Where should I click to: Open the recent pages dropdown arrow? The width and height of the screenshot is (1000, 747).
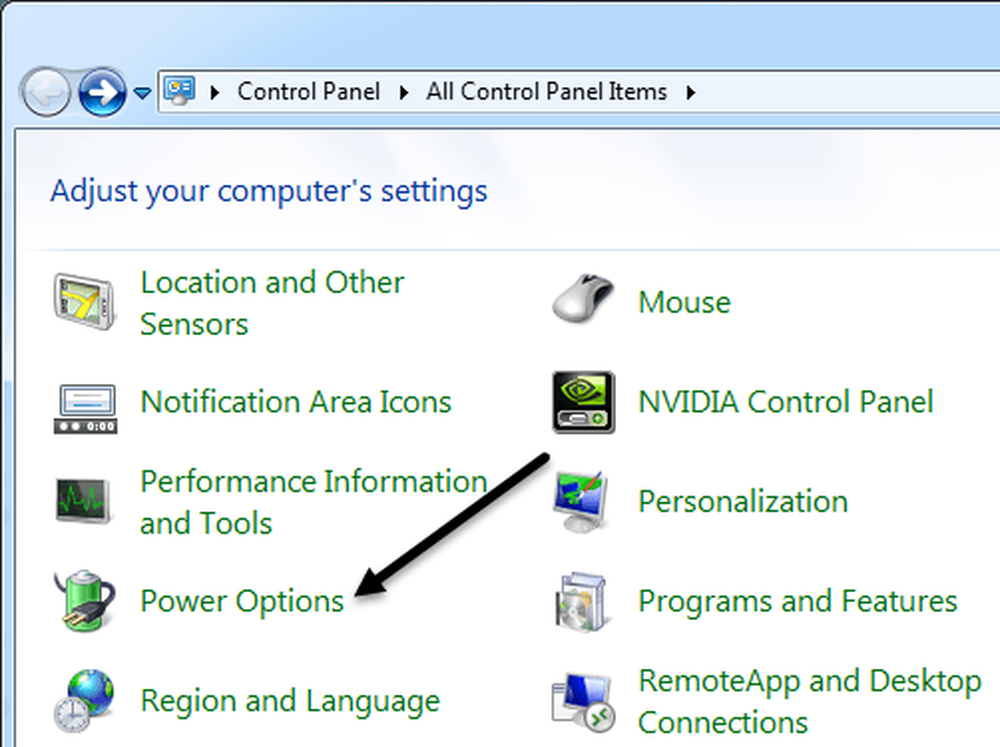point(142,94)
